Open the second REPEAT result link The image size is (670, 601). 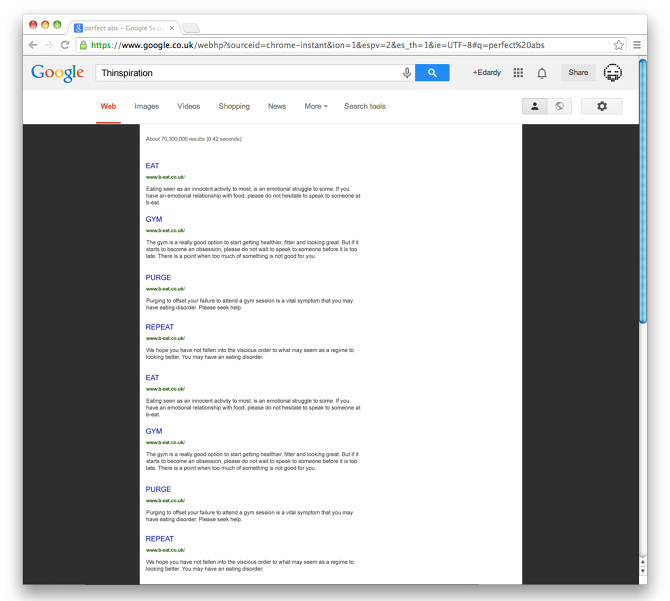[x=159, y=539]
